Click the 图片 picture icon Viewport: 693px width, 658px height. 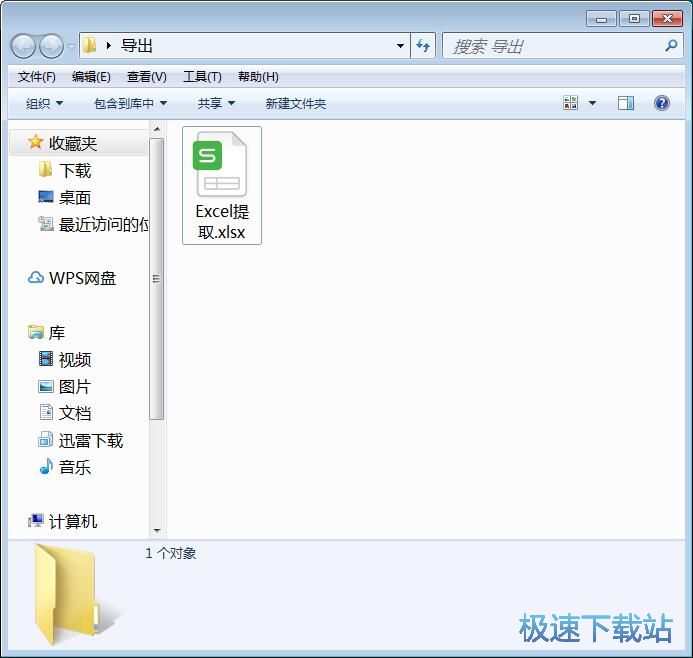[46, 387]
